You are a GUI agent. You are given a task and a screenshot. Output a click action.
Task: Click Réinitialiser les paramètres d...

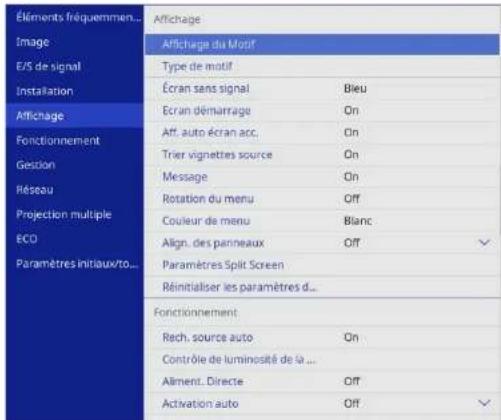click(322, 287)
